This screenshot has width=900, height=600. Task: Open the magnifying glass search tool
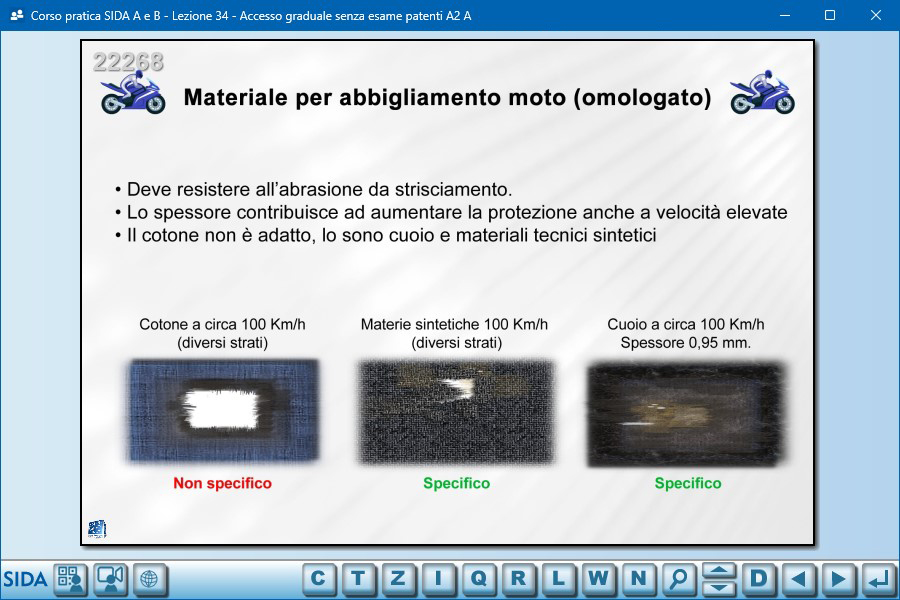pos(678,578)
